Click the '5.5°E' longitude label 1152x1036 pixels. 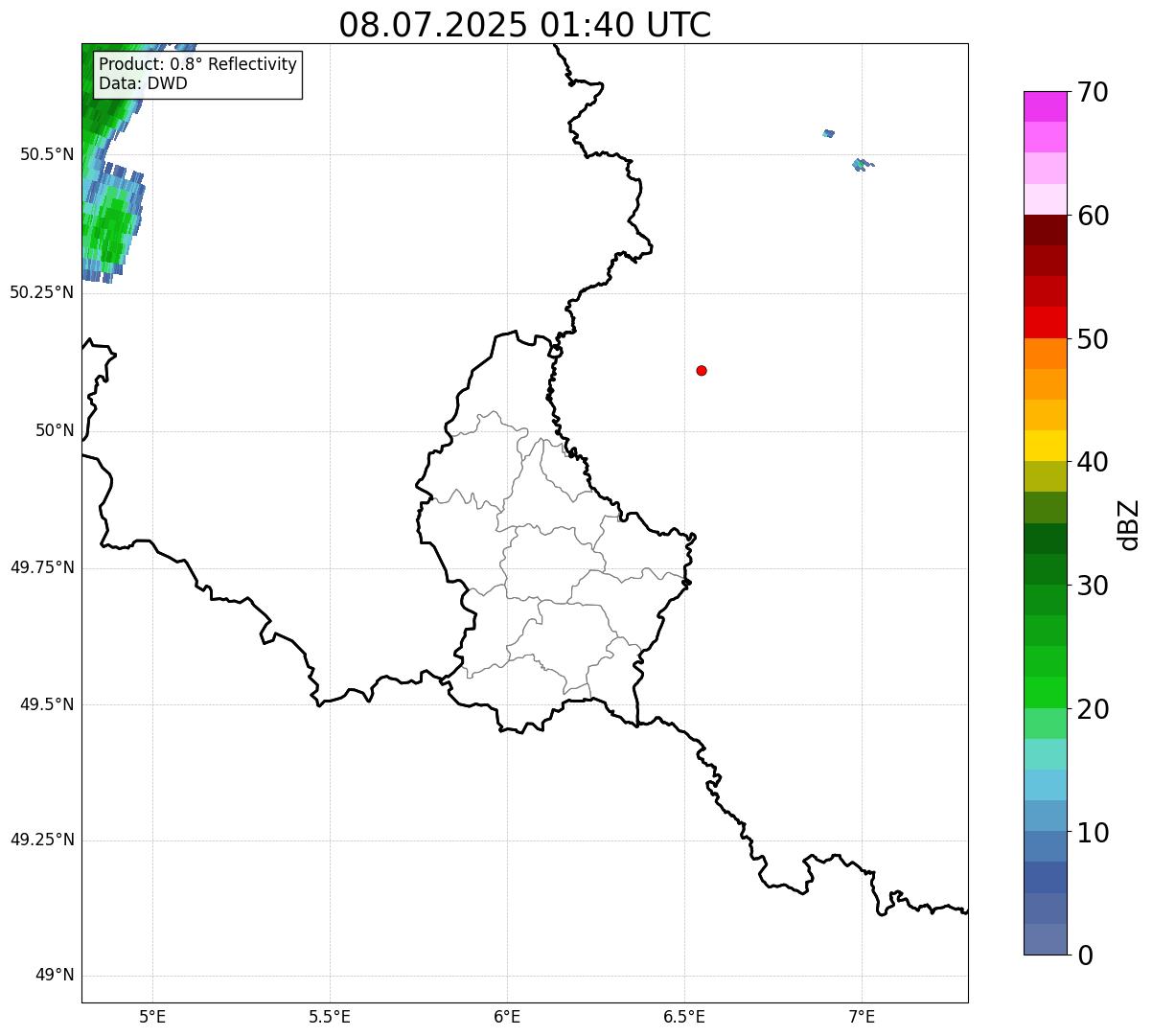[x=330, y=1016]
